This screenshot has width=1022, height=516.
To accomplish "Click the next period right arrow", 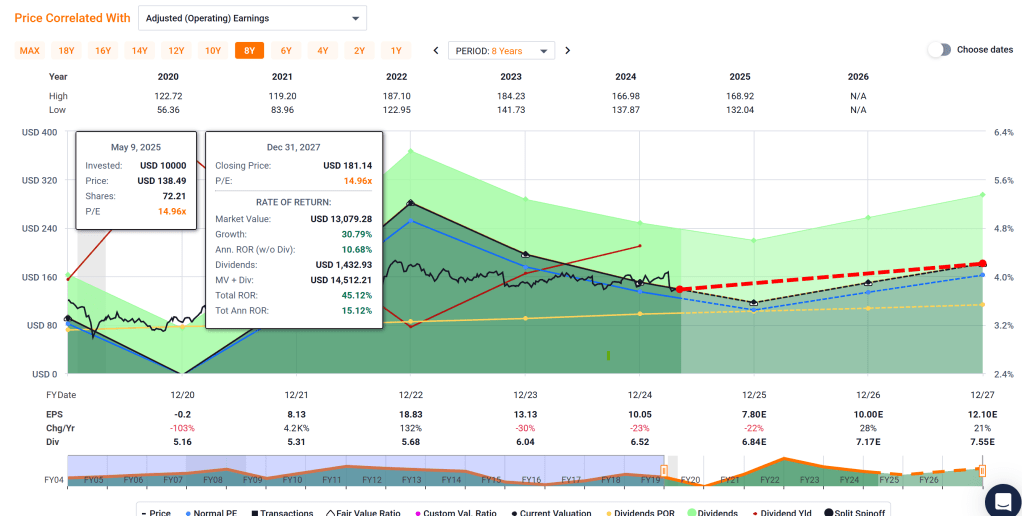I will (567, 51).
